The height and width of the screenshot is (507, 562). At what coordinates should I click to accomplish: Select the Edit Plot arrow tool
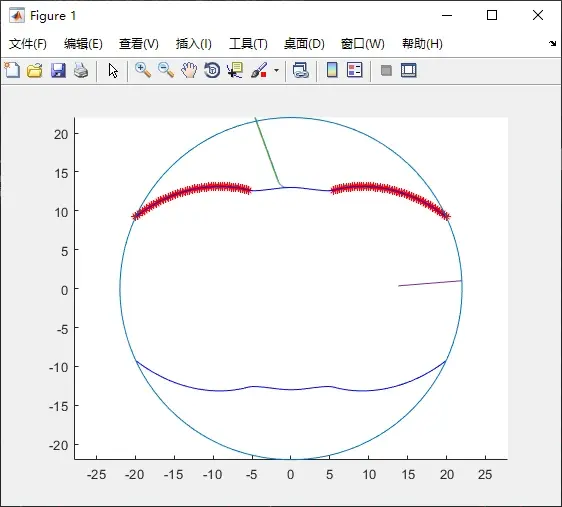point(113,71)
